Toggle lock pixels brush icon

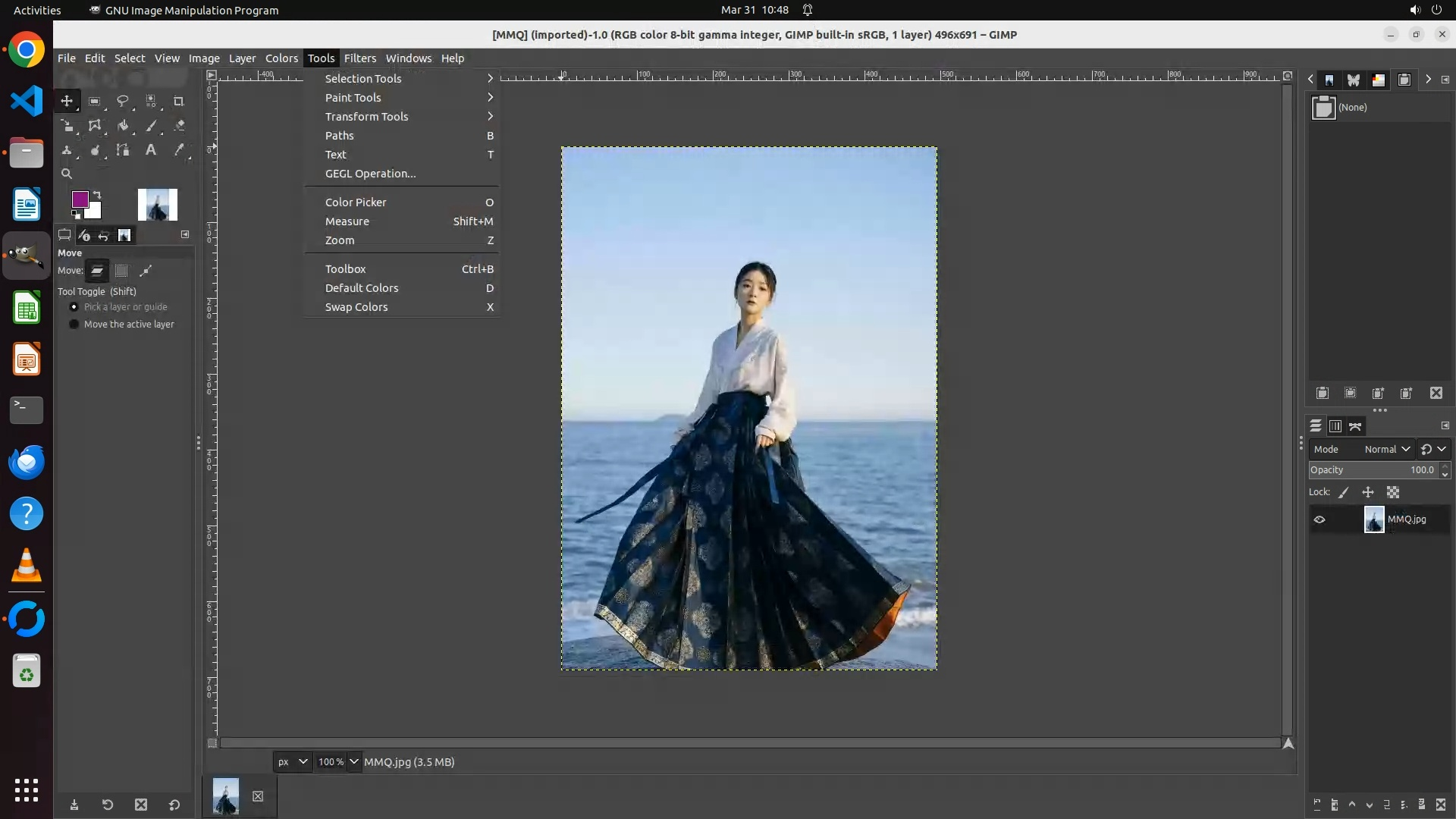pos(1344,492)
